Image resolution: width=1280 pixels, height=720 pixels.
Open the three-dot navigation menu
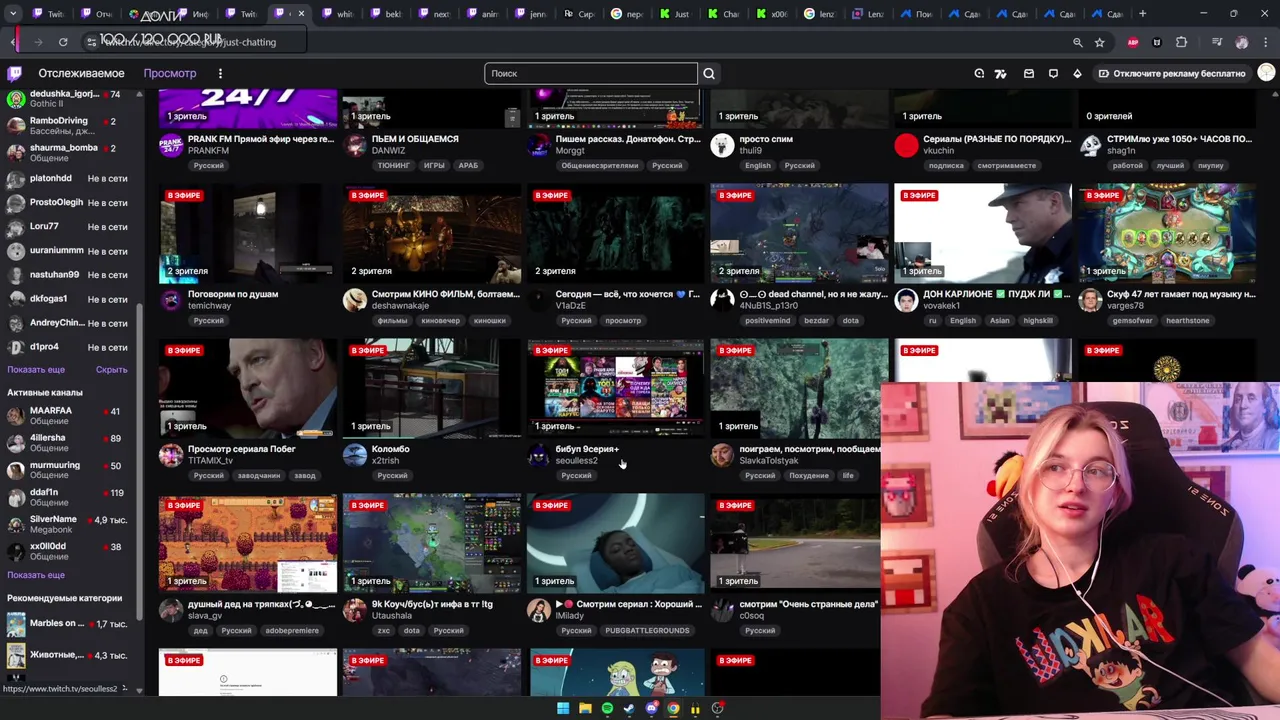(220, 73)
